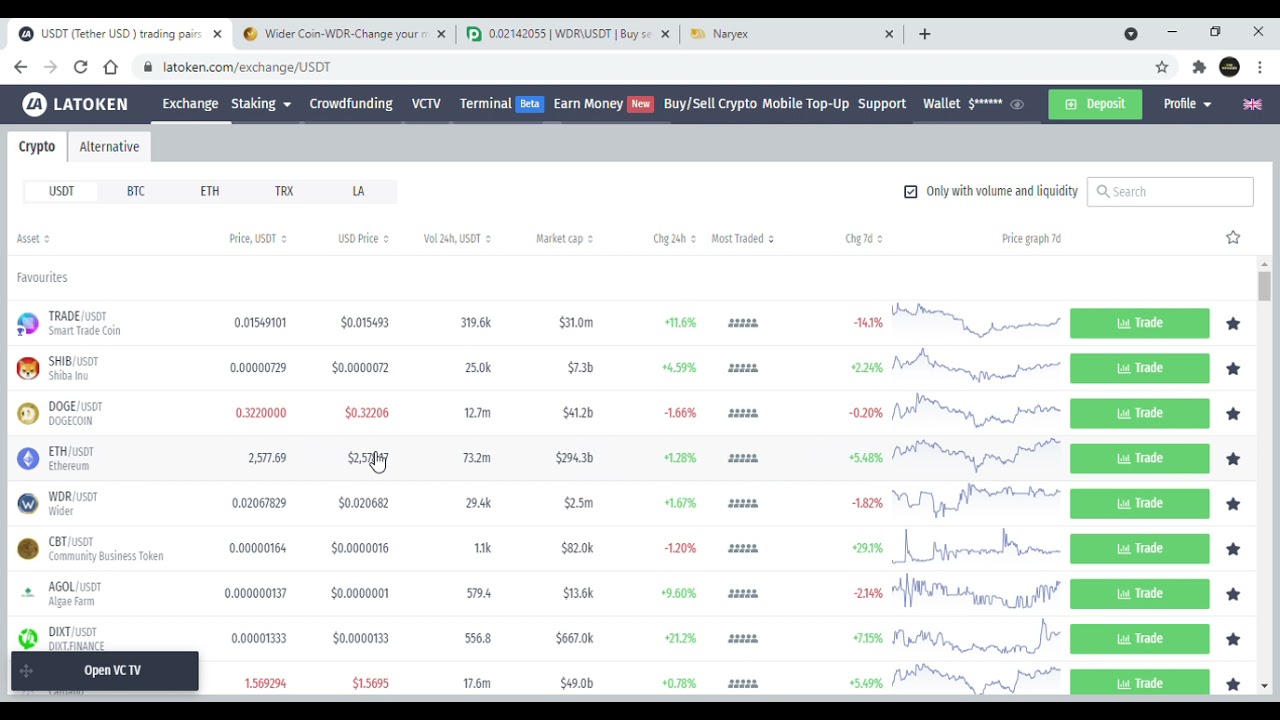The width and height of the screenshot is (1280, 720).
Task: Open Crowdfunding nav item
Action: tap(351, 104)
